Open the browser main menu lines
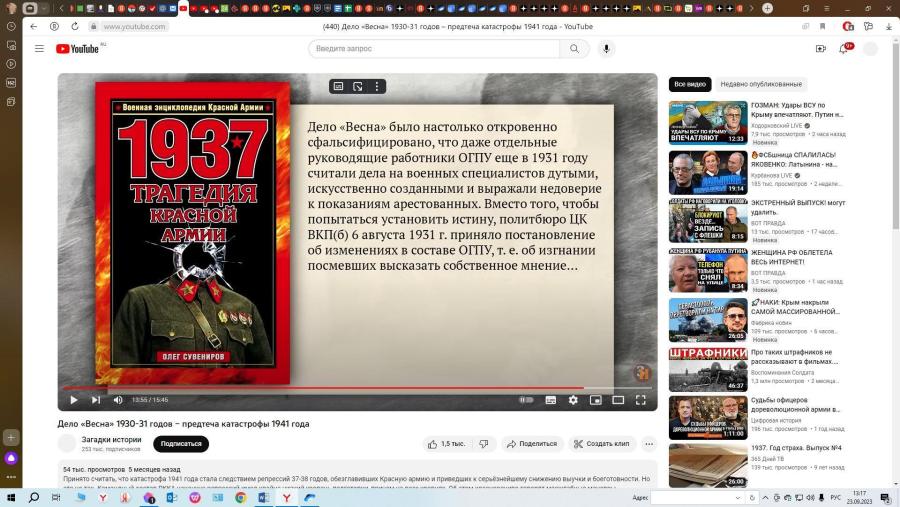 pyautogui.click(x=827, y=8)
